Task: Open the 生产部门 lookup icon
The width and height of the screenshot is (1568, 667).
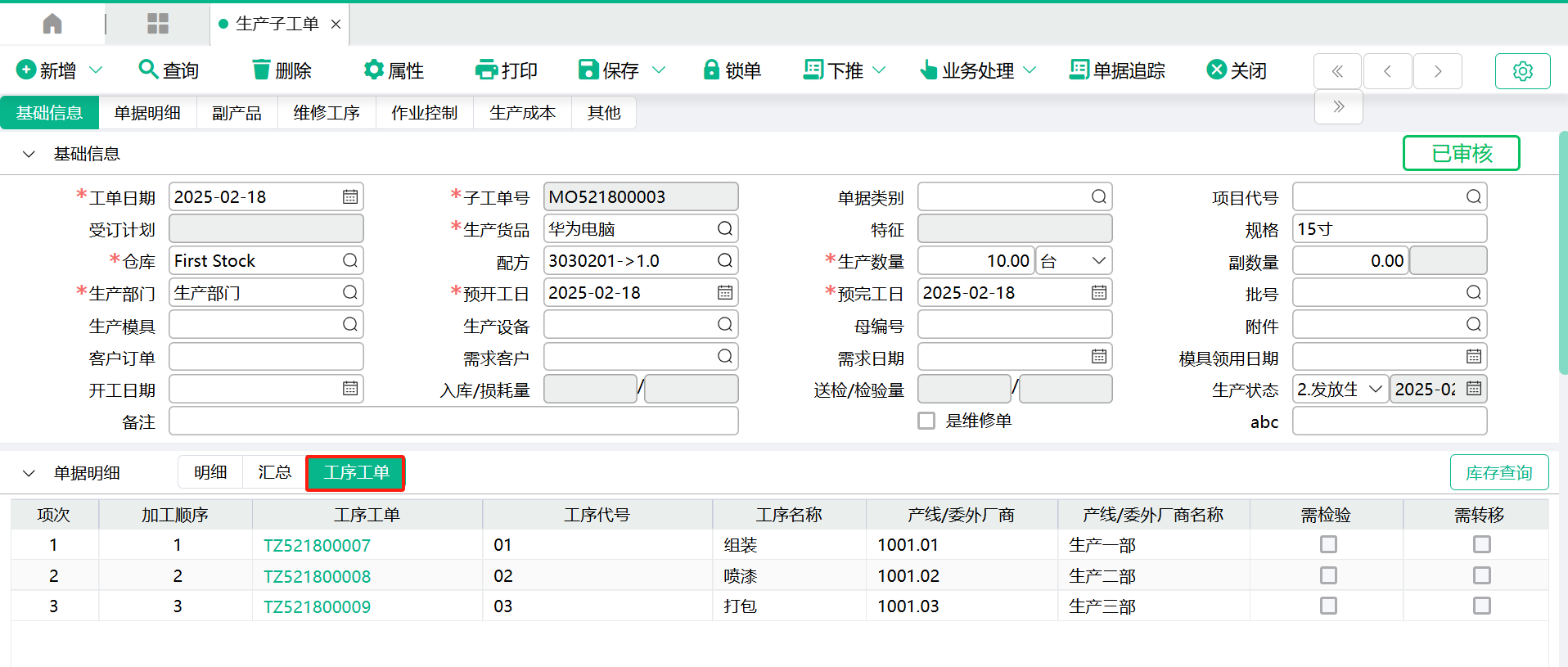Action: pyautogui.click(x=350, y=292)
